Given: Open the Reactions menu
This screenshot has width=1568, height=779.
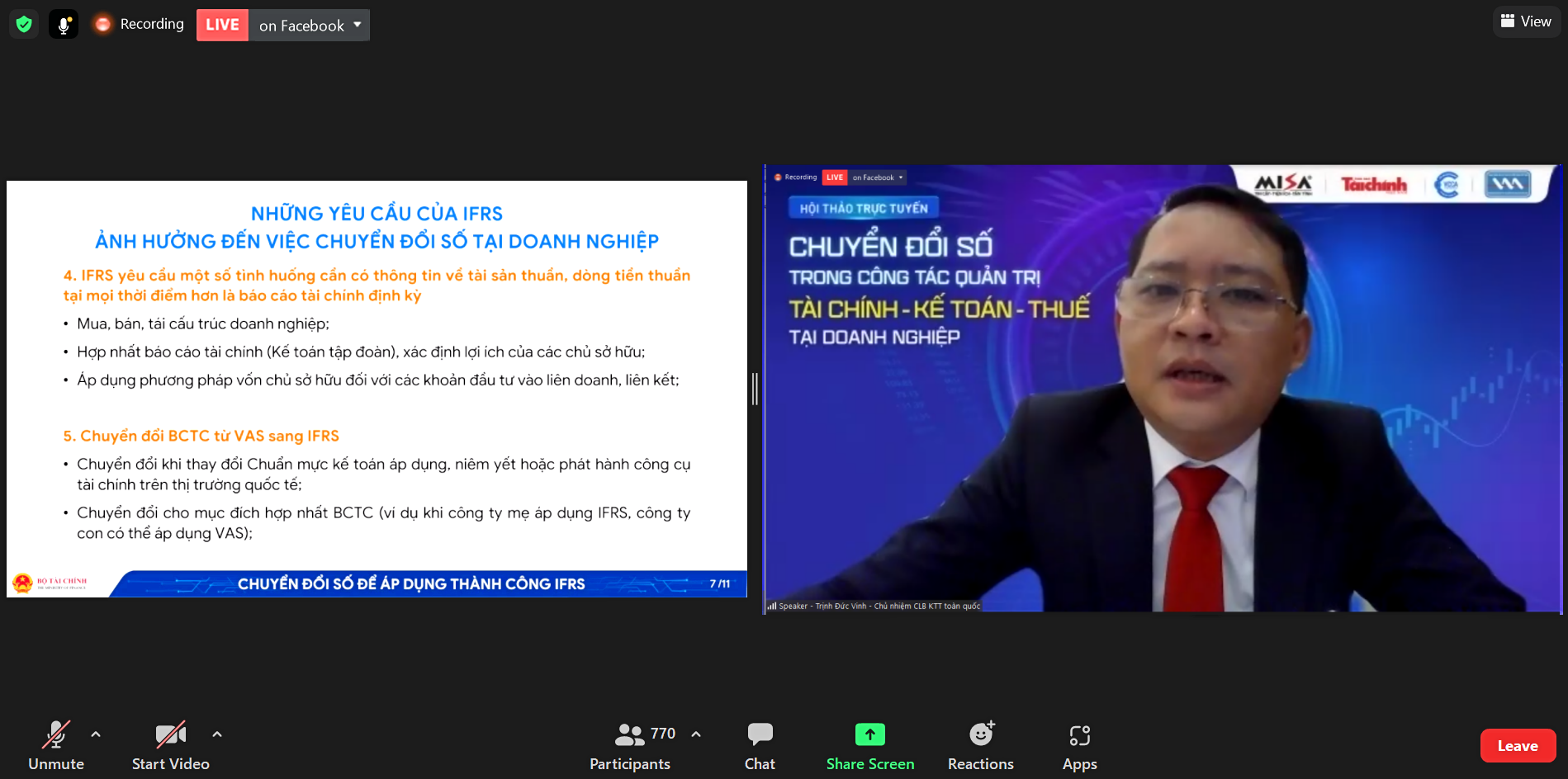Looking at the screenshot, I should point(980,746).
